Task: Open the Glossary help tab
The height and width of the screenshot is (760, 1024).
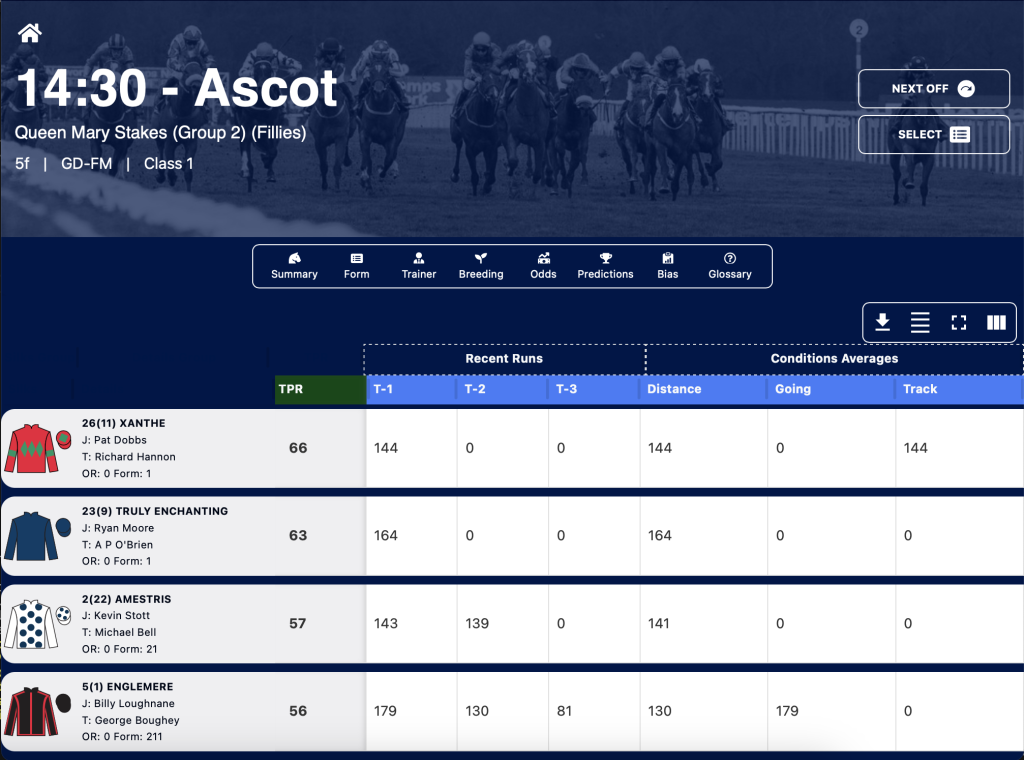Action: (x=730, y=266)
